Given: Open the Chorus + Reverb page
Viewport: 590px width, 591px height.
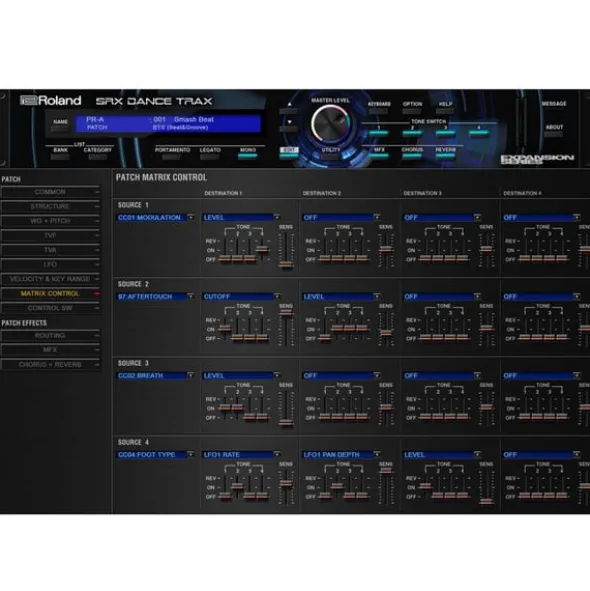Looking at the screenshot, I should pyautogui.click(x=50, y=364).
